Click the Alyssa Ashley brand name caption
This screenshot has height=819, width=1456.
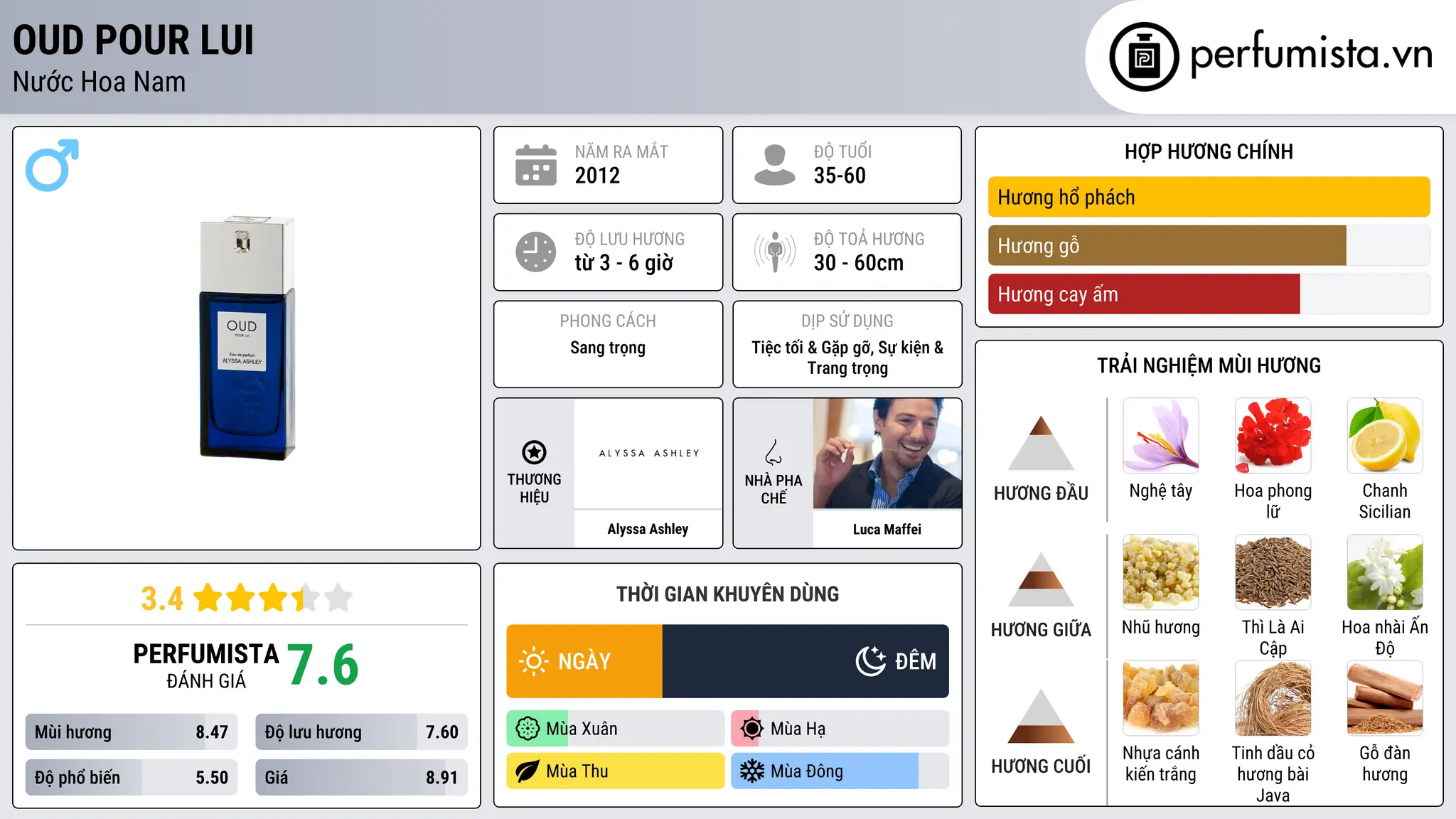click(648, 529)
